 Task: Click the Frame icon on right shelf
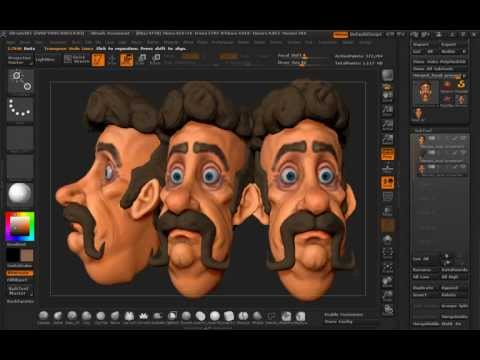click(x=387, y=253)
